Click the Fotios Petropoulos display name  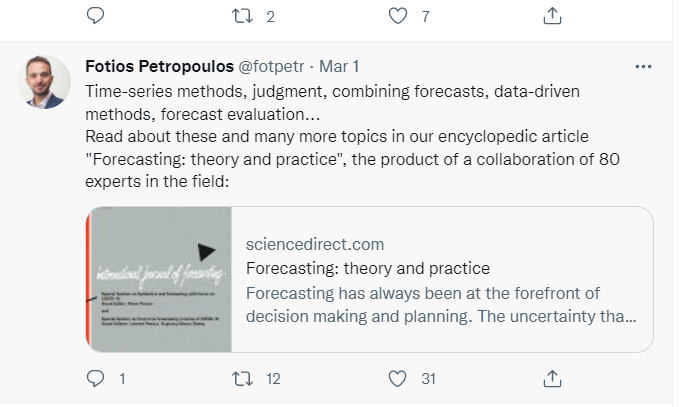pos(158,67)
